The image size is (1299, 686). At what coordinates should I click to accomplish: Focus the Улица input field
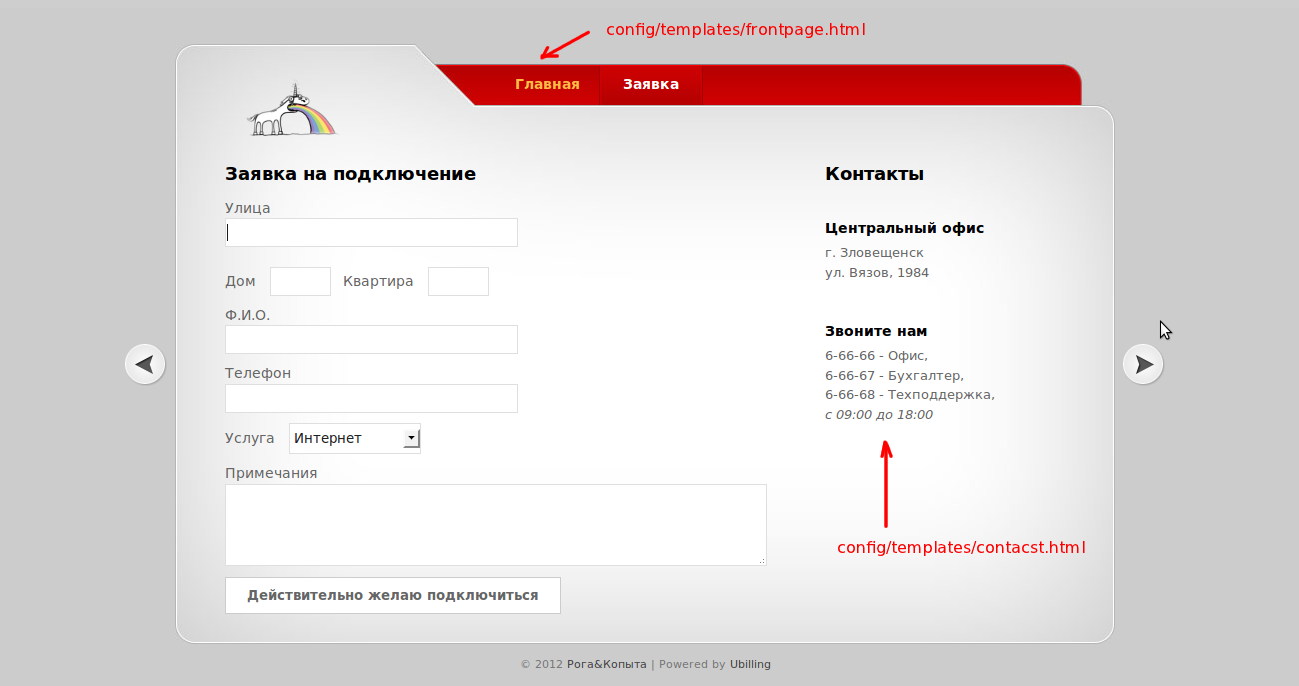tap(371, 233)
